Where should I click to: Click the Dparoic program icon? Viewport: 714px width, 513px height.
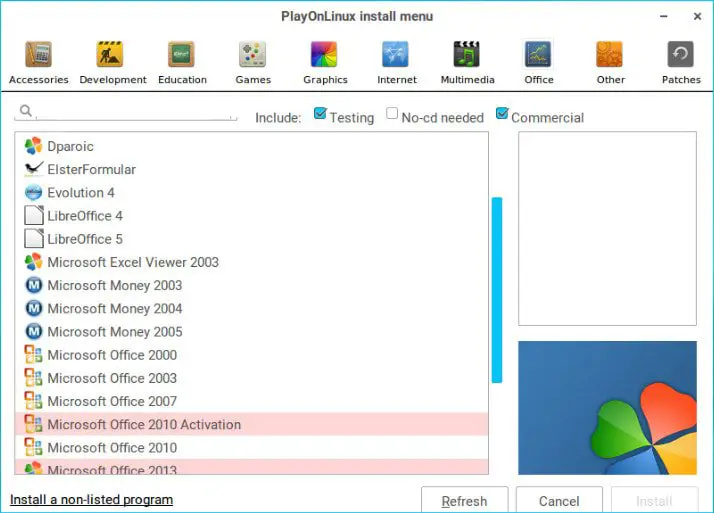(33, 146)
